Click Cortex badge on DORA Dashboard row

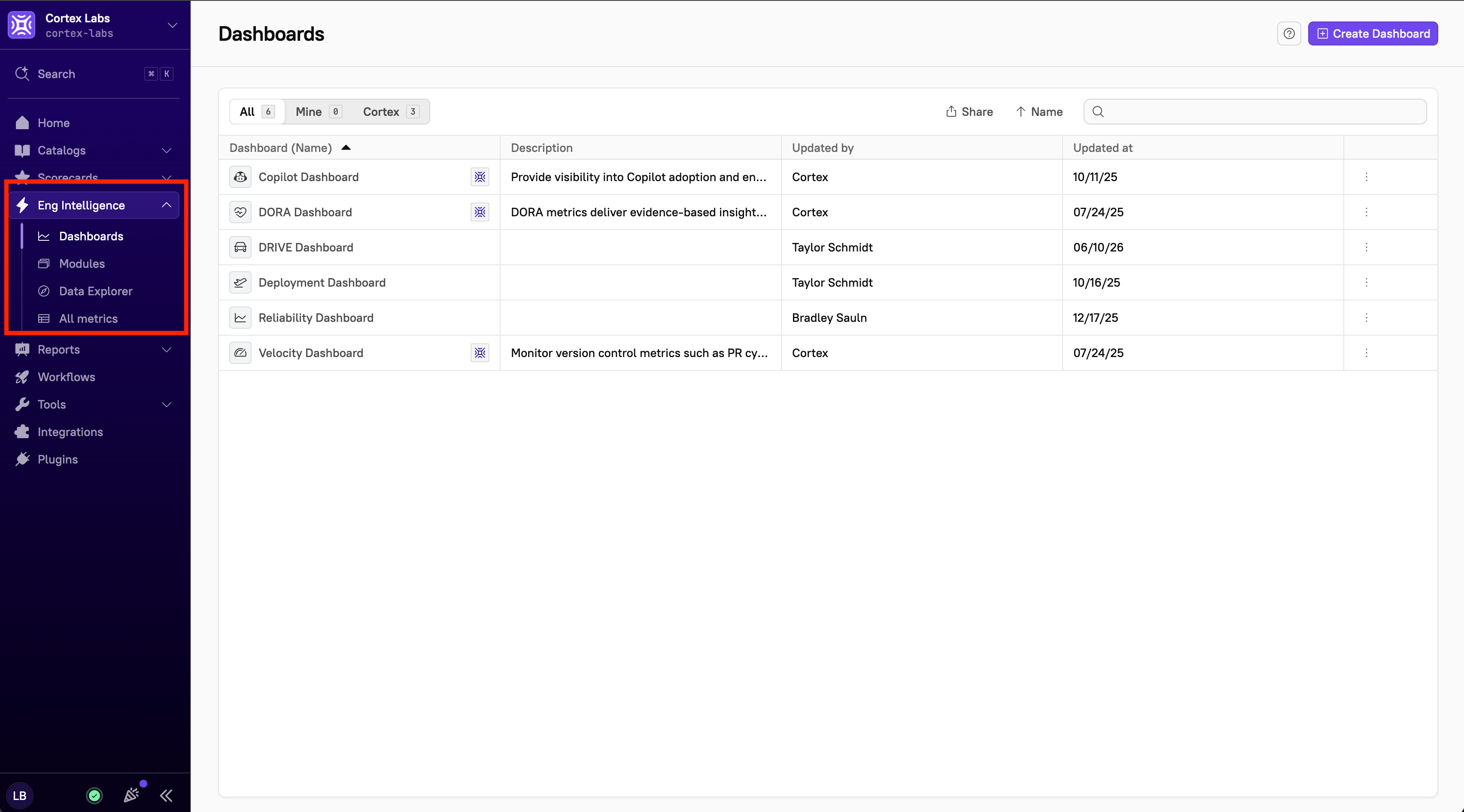(480, 212)
